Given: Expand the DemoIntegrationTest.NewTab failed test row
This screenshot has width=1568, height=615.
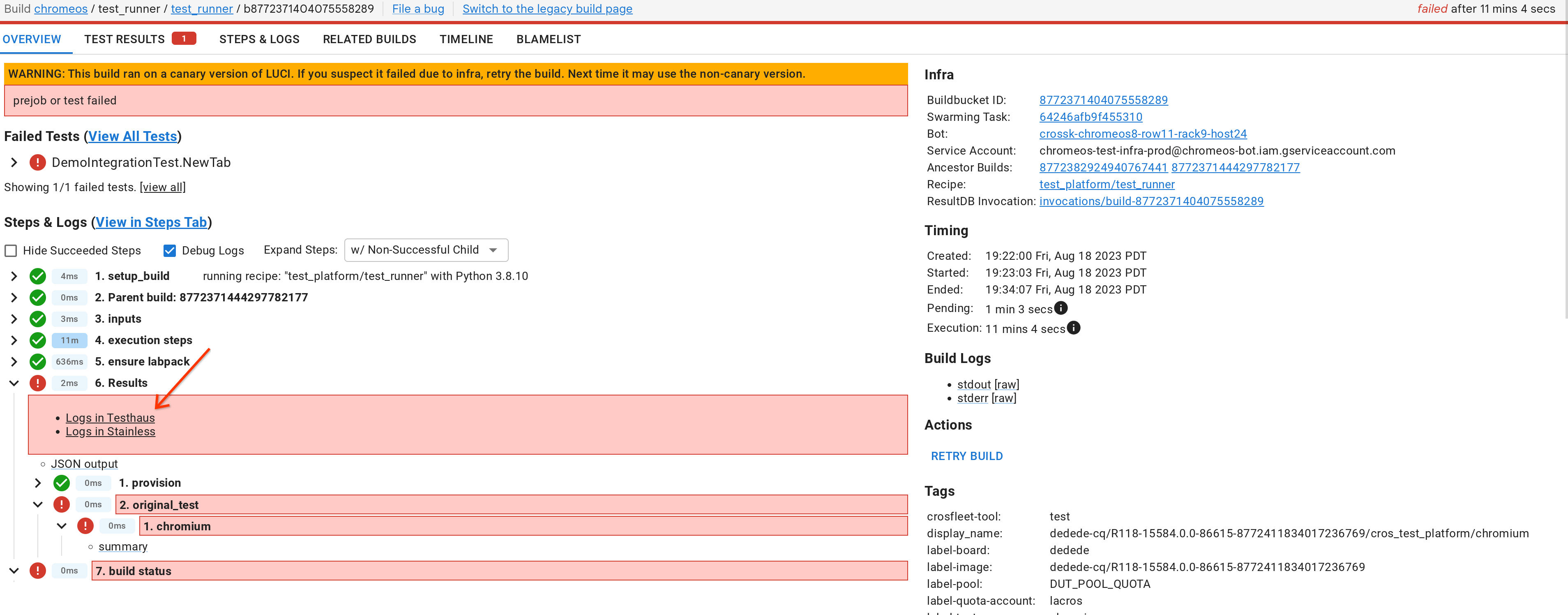Looking at the screenshot, I should tap(14, 162).
